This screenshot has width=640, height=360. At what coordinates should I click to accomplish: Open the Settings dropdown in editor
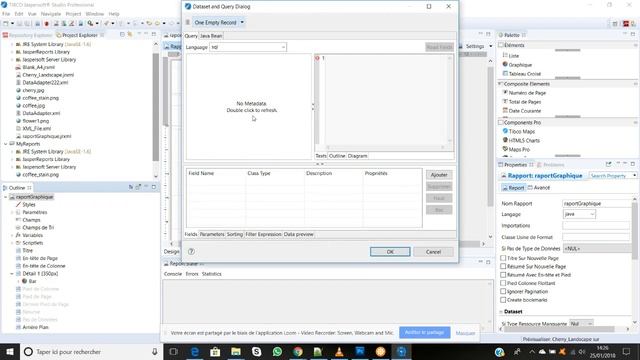coord(491,46)
